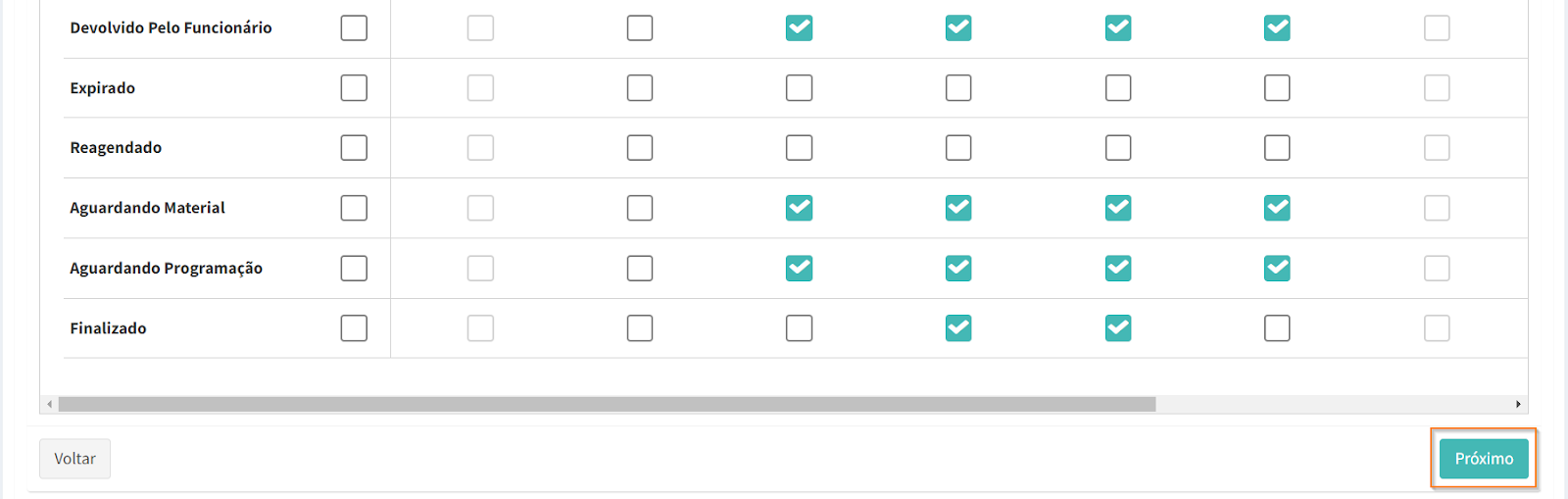Select first checkbox in Aguardando Material row
This screenshot has height=499, width=1568.
354,208
